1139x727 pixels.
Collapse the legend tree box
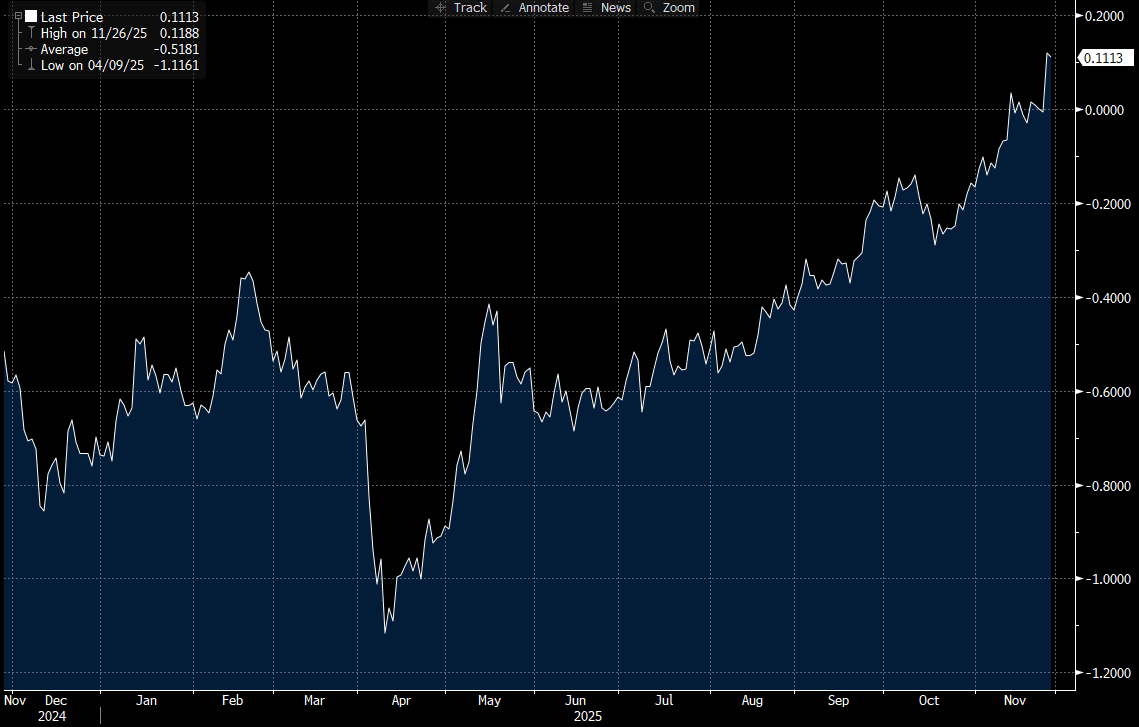18,17
